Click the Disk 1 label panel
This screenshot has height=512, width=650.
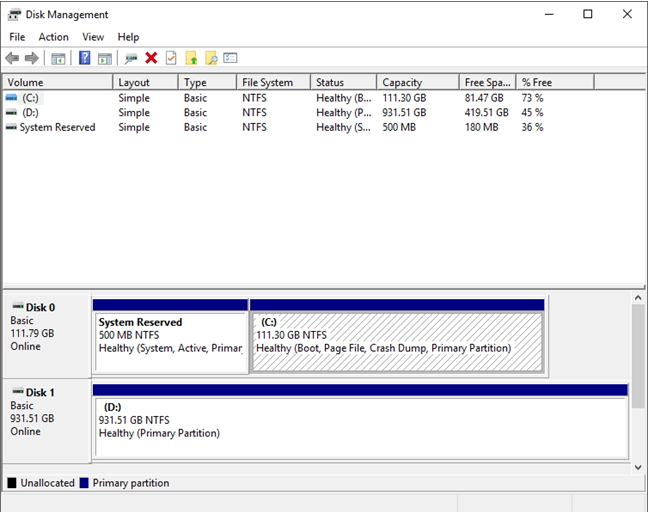coord(47,420)
